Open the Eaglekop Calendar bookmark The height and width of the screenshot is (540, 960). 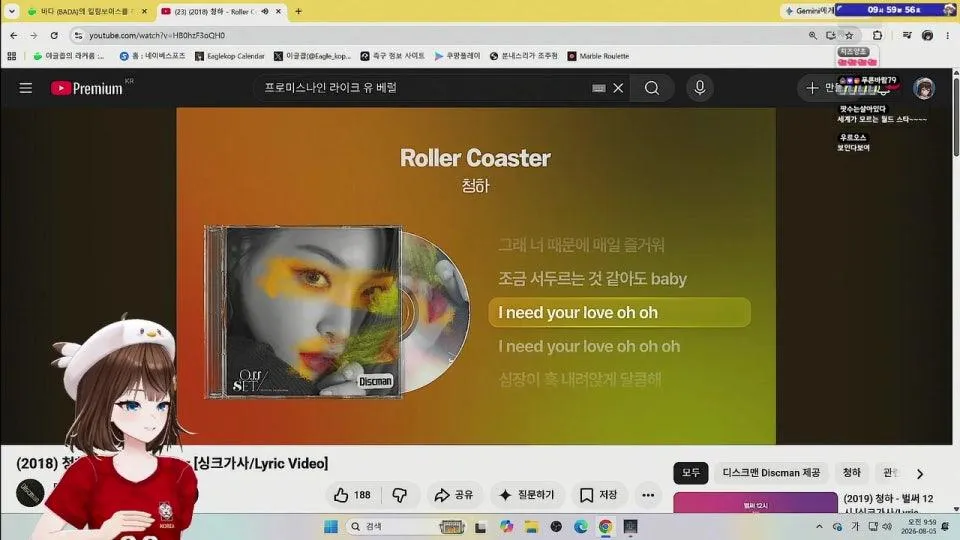coord(230,56)
